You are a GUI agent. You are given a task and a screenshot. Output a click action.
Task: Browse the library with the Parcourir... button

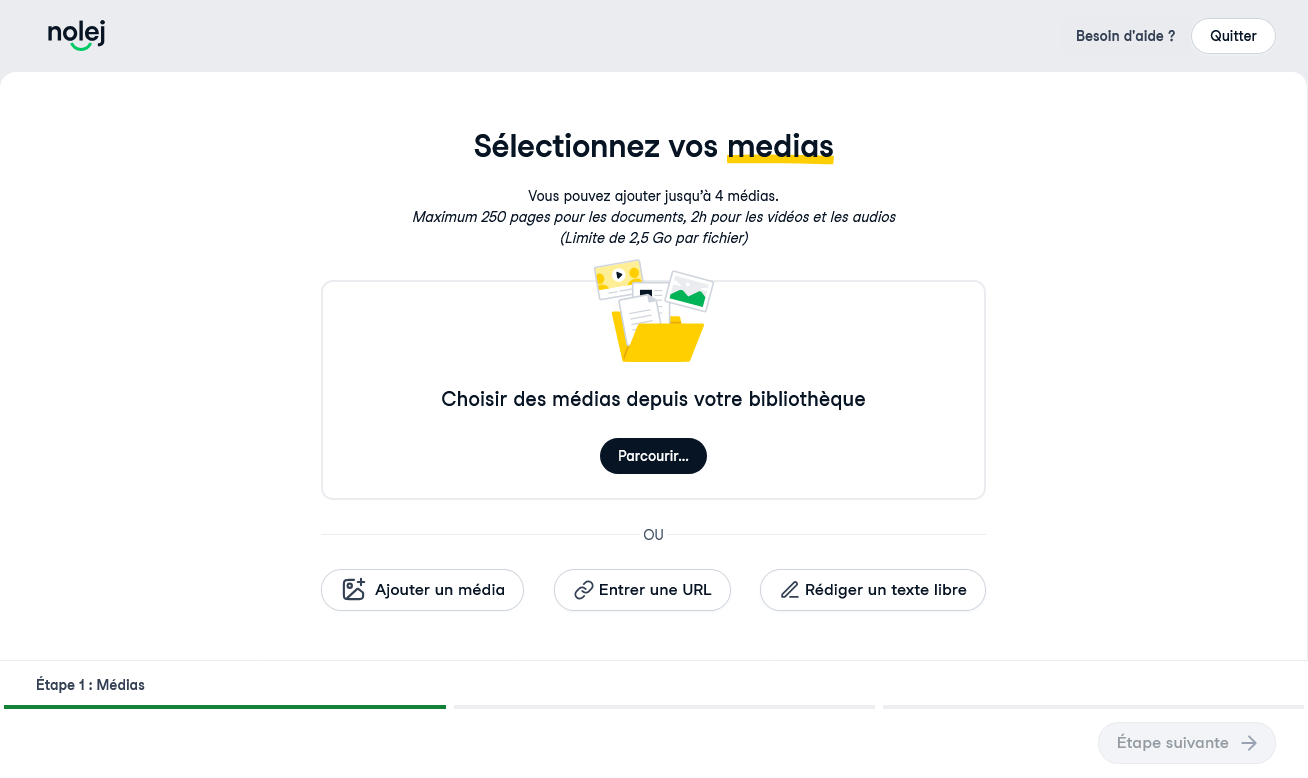pyautogui.click(x=653, y=456)
